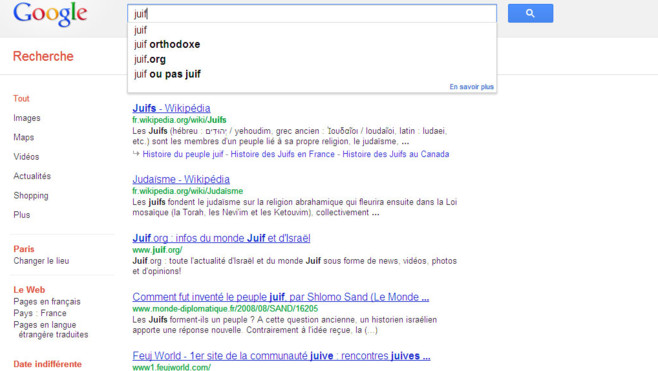The width and height of the screenshot is (658, 371).
Task: Open Maps results in sidebar
Action: tap(24, 137)
